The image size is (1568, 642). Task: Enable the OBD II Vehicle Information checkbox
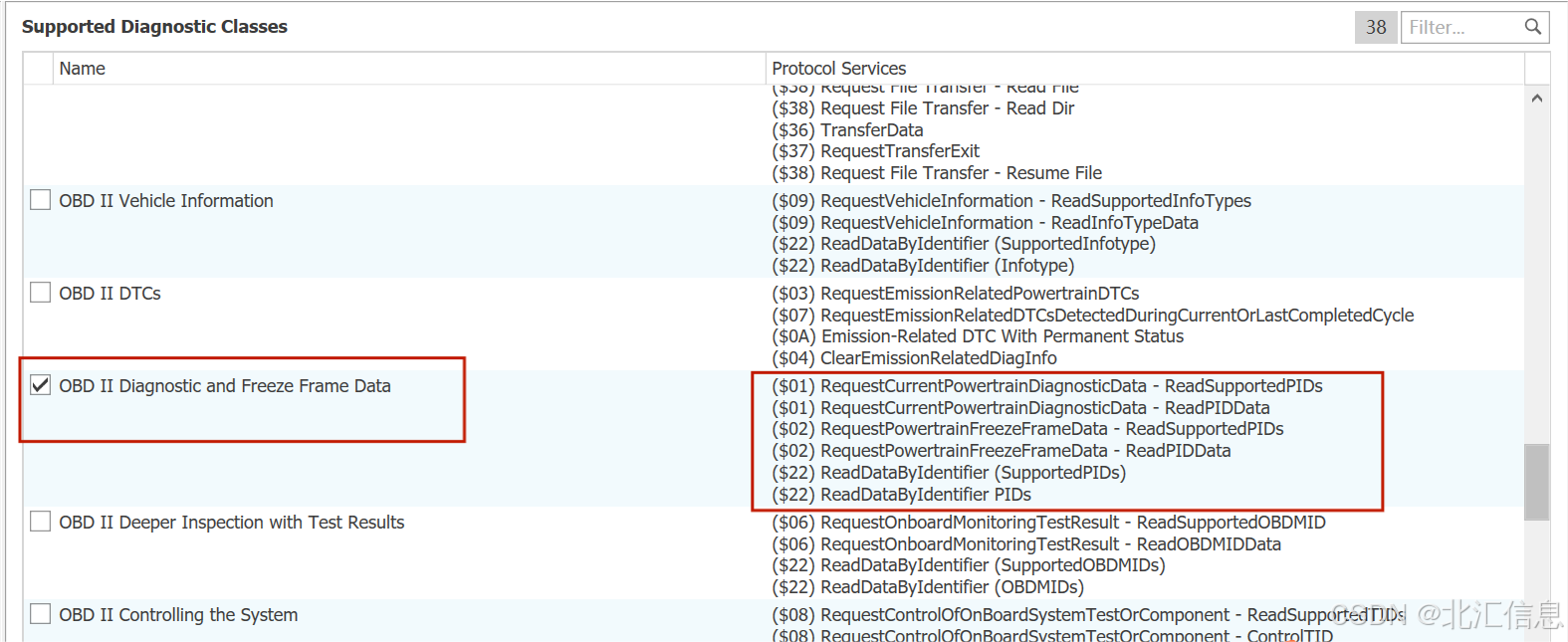tap(41, 200)
